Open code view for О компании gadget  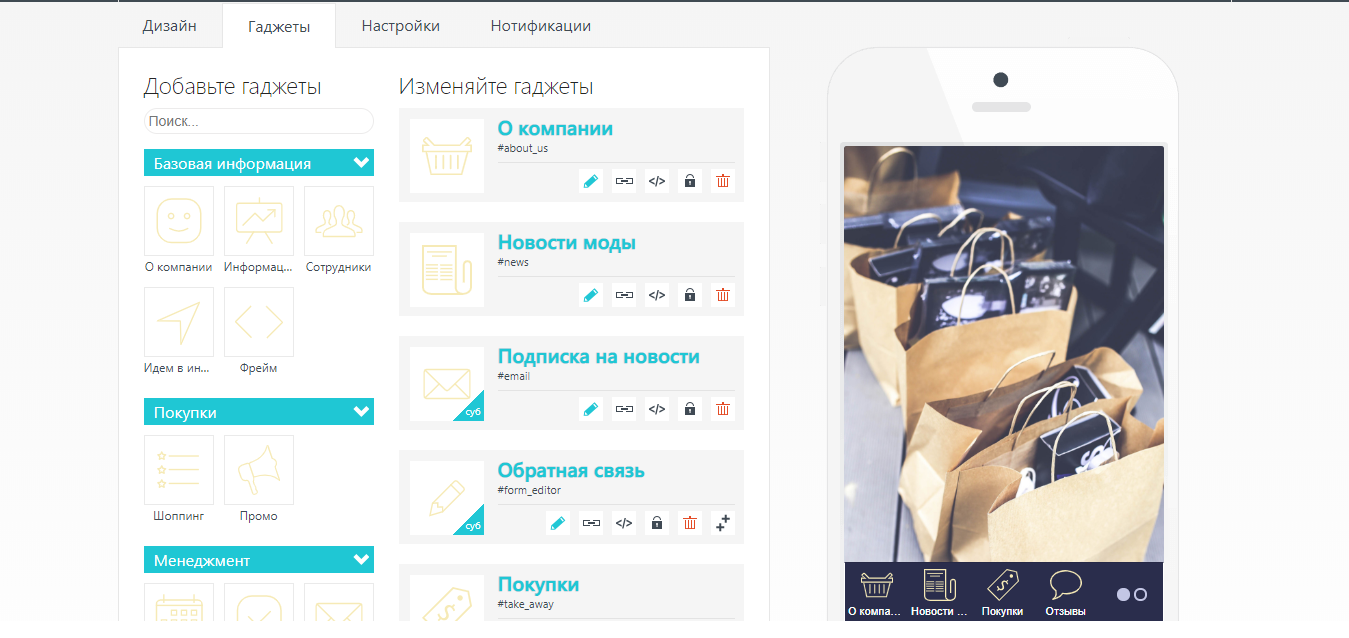657,181
